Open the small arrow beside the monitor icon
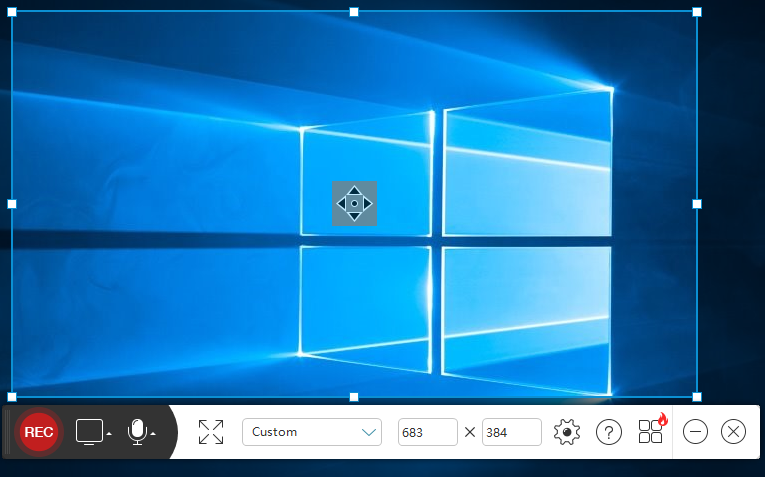Screen dimensions: 765x477 click(109, 434)
